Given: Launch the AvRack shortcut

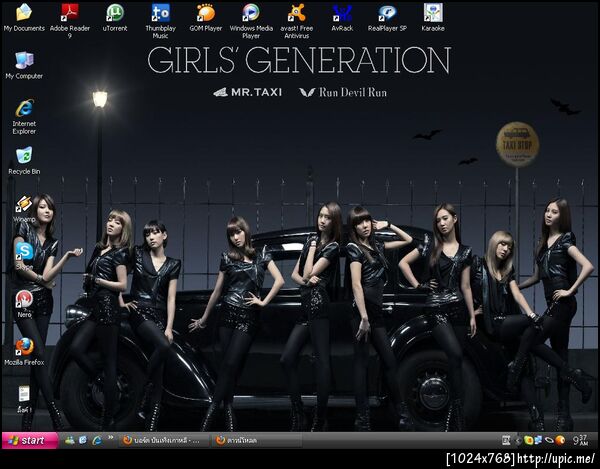Looking at the screenshot, I should pos(342,17).
